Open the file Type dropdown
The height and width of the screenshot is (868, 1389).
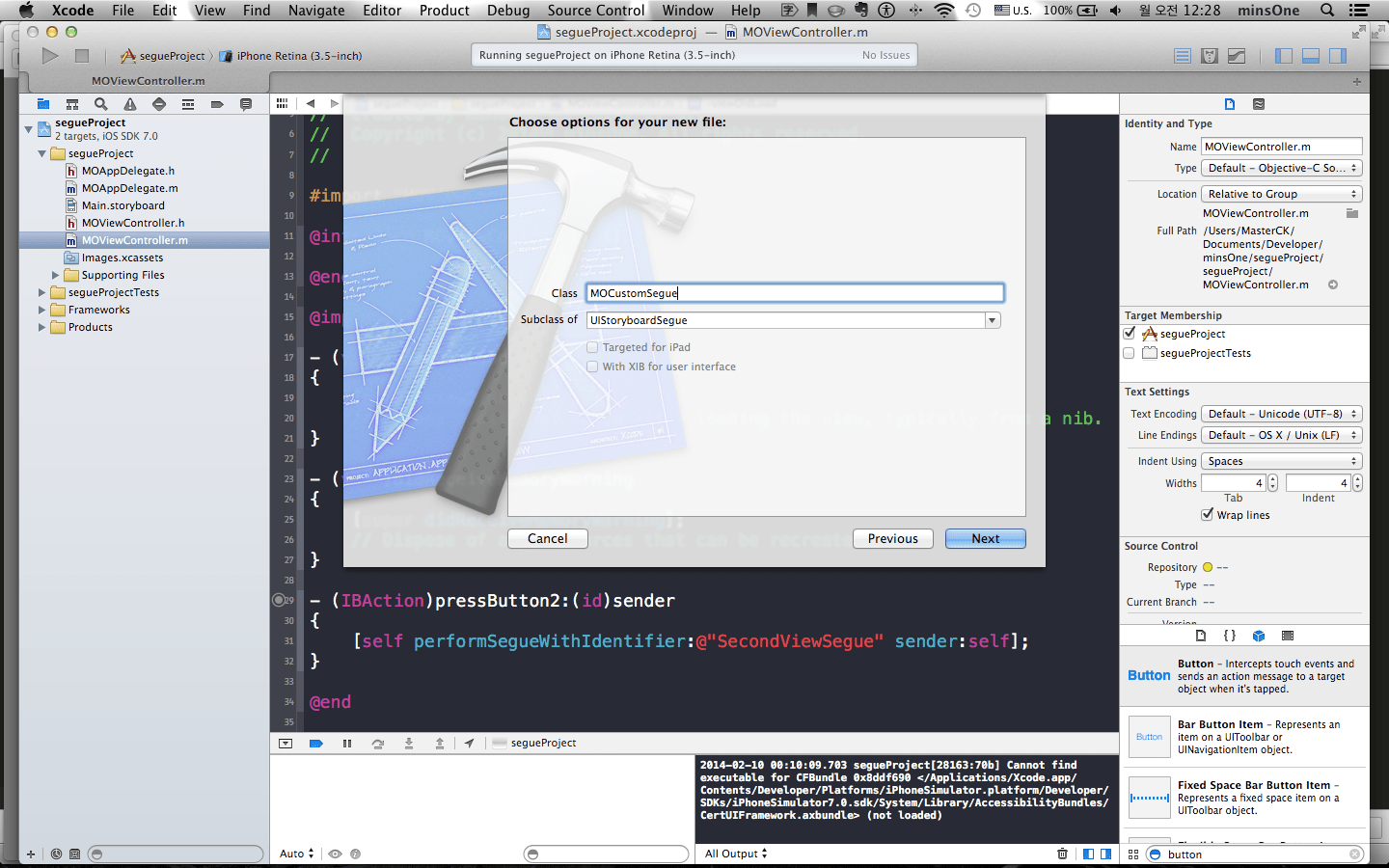pos(1281,168)
